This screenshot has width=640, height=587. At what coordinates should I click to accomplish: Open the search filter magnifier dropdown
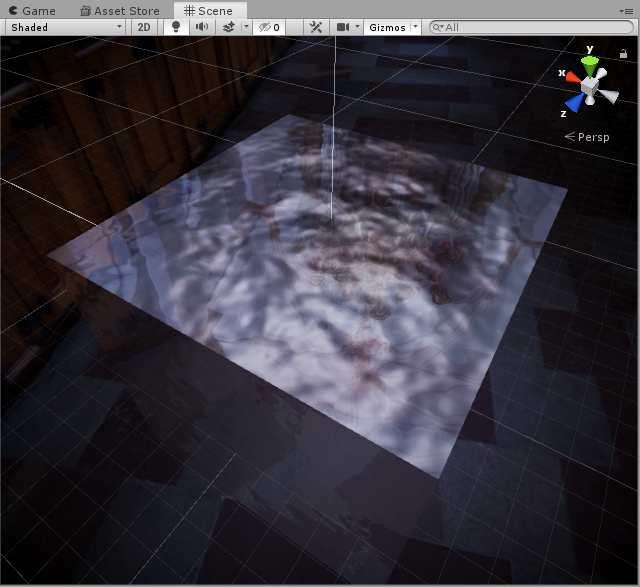point(438,27)
